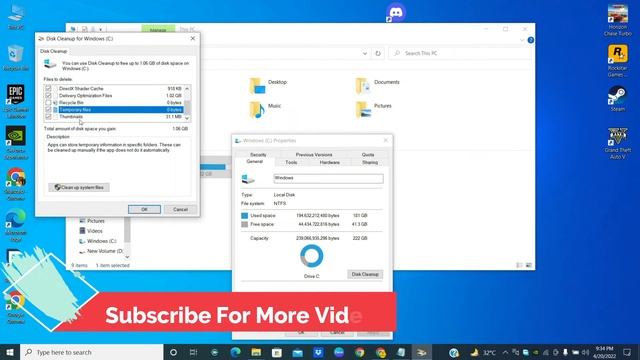Image resolution: width=640 pixels, height=360 pixels.
Task: Open Dropbox from the taskbar
Action: [318, 352]
